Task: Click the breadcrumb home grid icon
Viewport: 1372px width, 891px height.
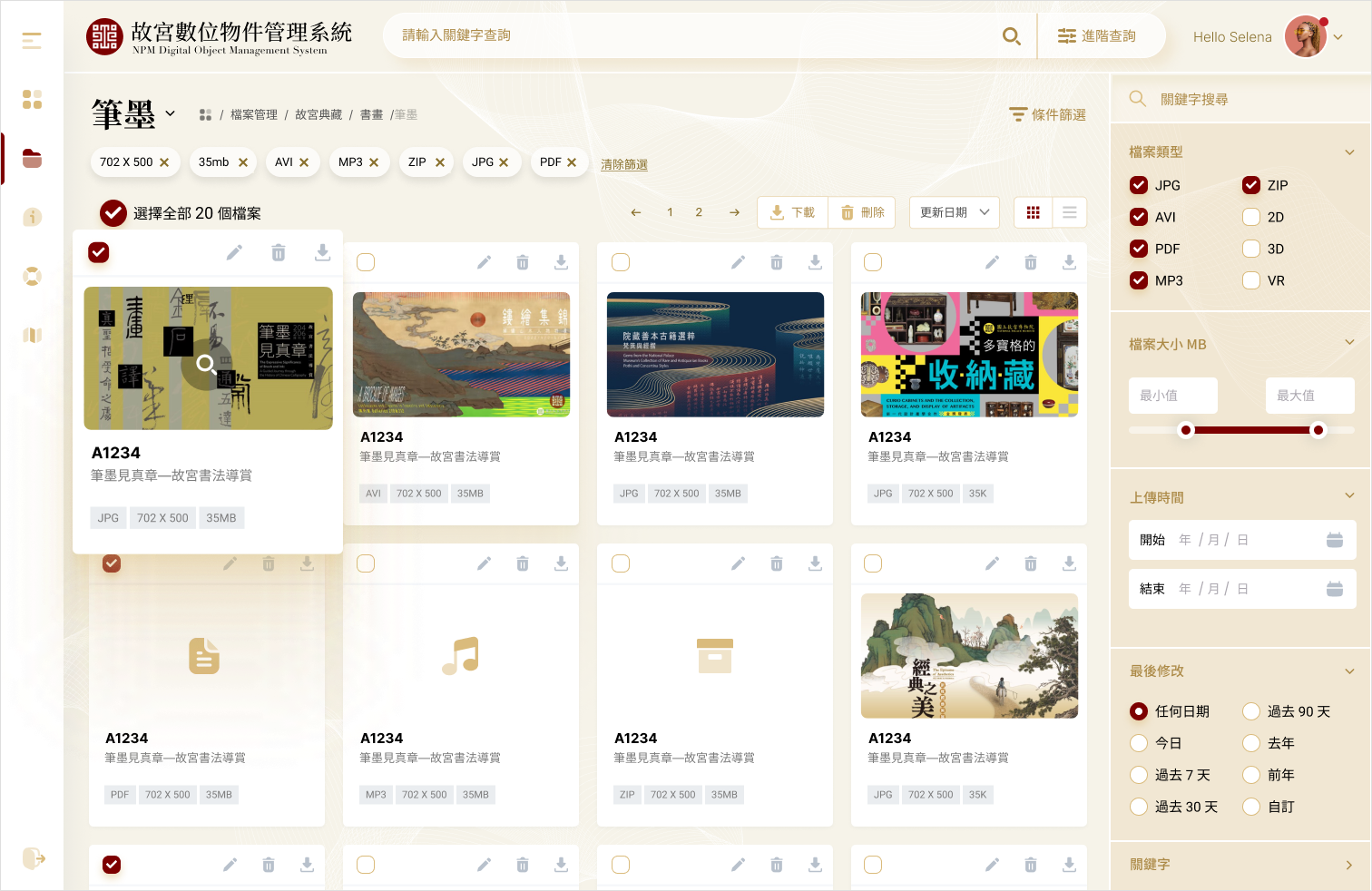Action: (205, 115)
